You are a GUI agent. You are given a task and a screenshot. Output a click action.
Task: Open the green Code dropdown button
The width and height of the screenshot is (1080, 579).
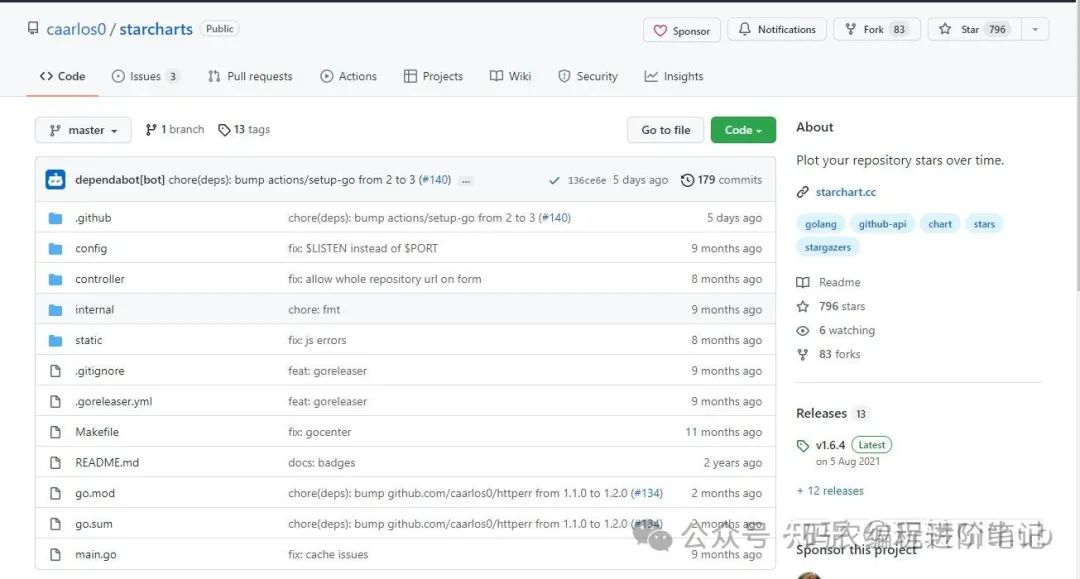click(743, 130)
